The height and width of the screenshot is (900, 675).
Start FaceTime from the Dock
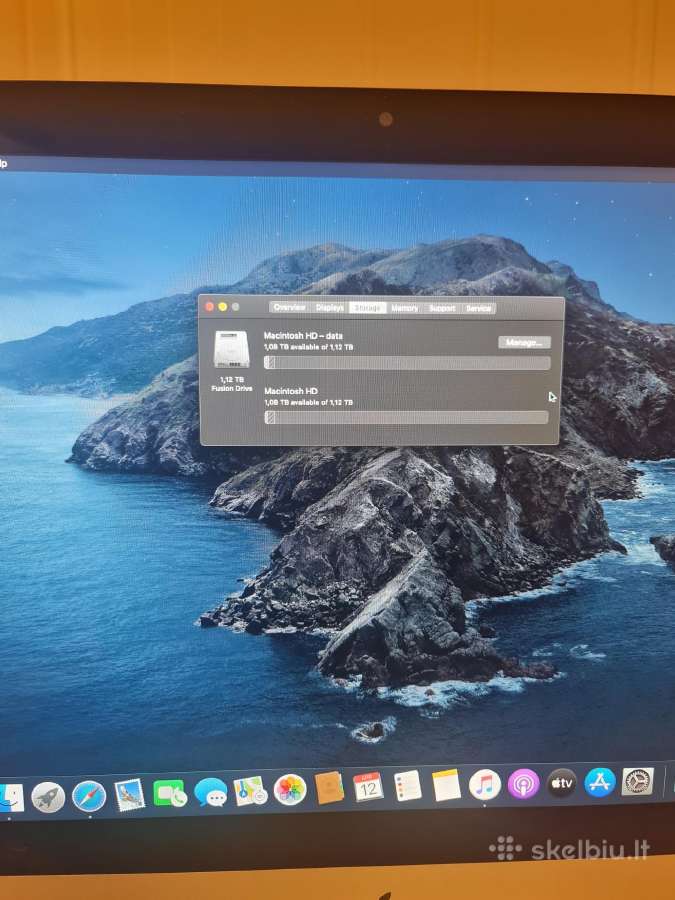tap(169, 794)
